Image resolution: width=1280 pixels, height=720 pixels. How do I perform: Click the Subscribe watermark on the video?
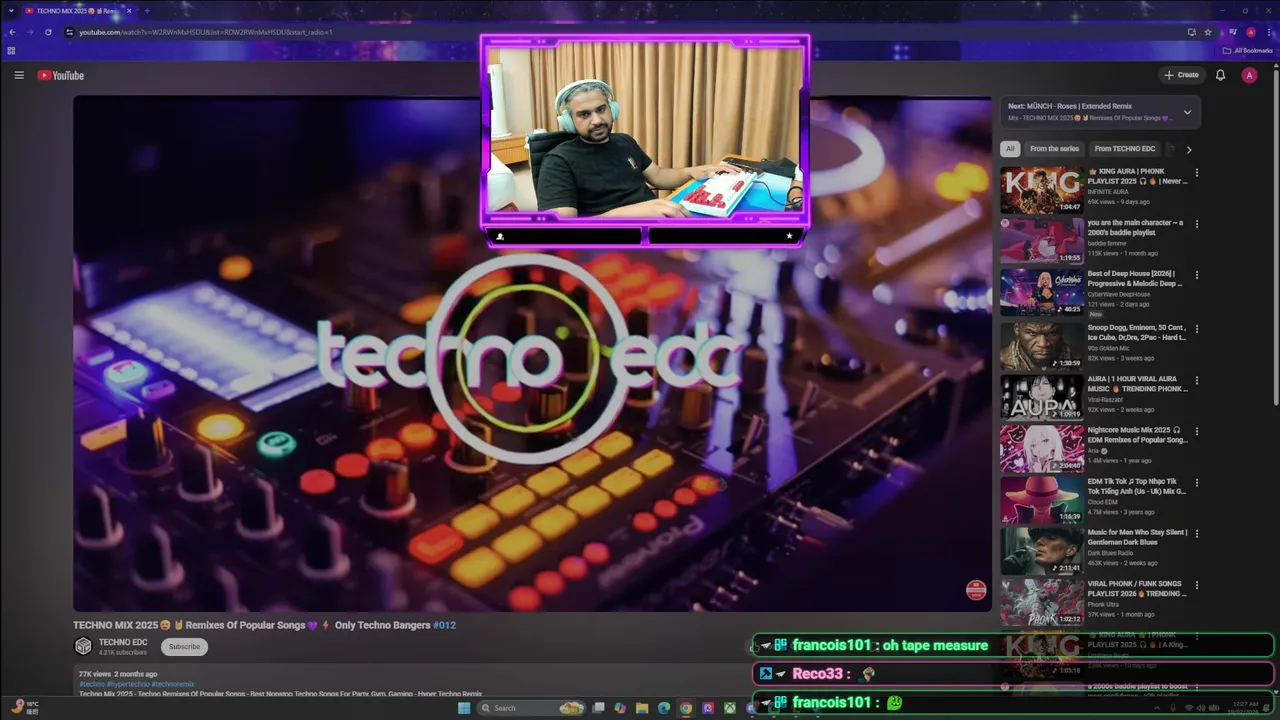point(976,590)
